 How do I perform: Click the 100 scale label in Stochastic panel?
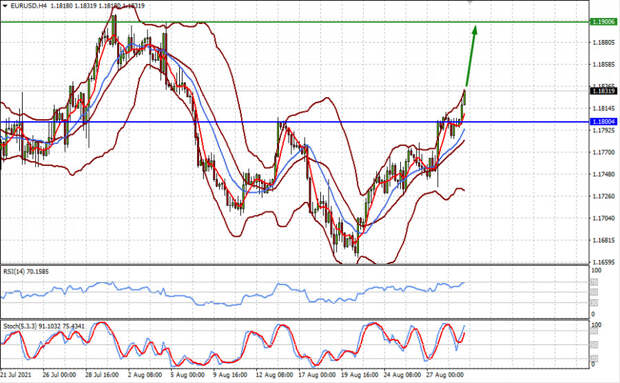pos(596,325)
